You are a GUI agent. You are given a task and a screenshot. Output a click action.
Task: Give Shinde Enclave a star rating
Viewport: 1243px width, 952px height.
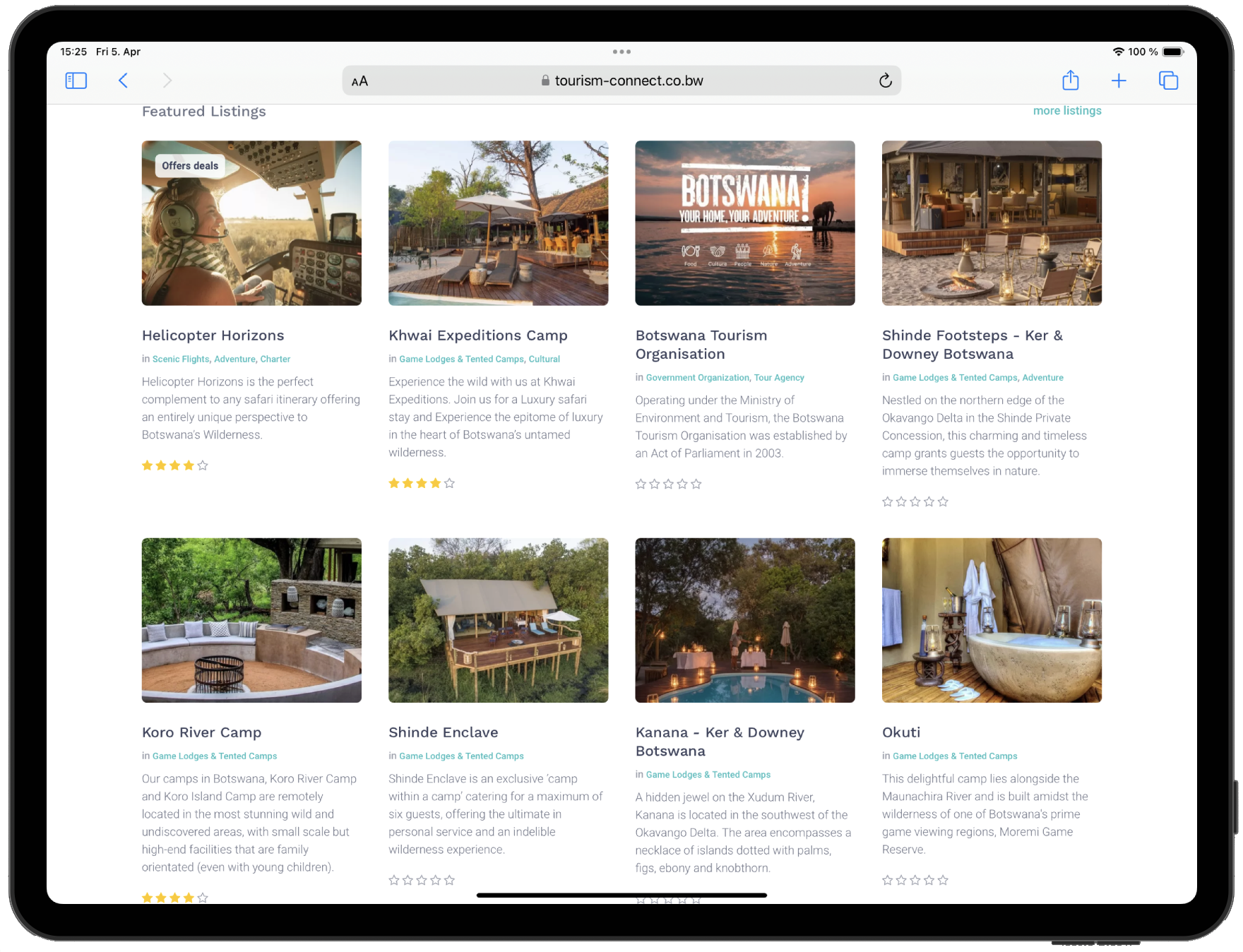(x=422, y=880)
